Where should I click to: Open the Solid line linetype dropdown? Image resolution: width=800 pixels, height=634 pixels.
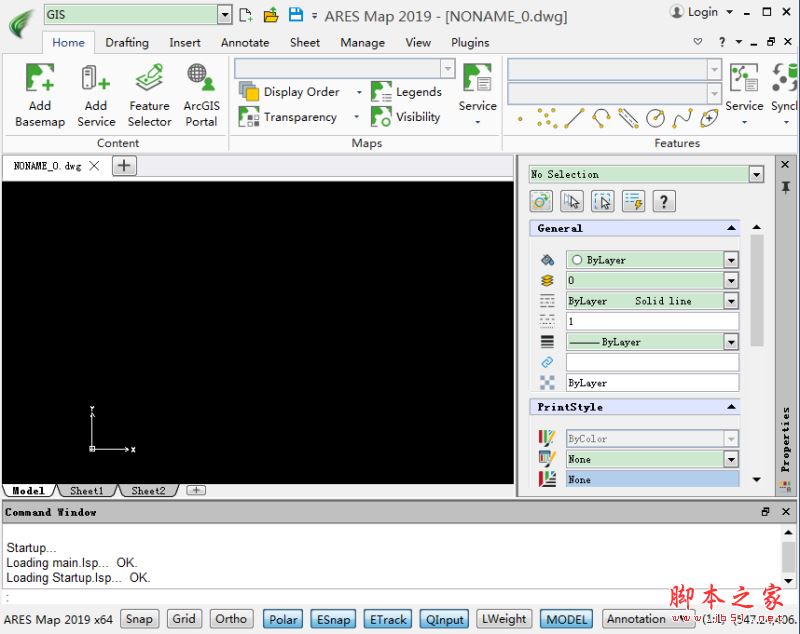731,301
